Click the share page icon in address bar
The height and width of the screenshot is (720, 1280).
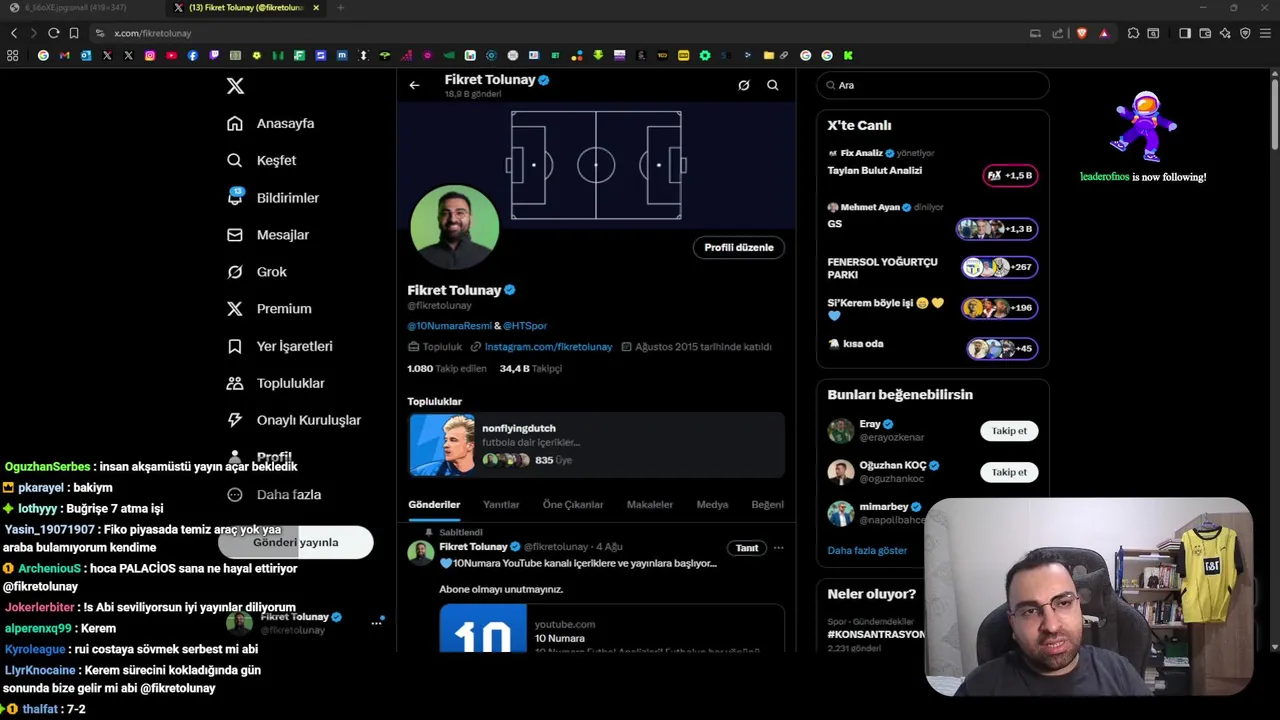[1058, 33]
